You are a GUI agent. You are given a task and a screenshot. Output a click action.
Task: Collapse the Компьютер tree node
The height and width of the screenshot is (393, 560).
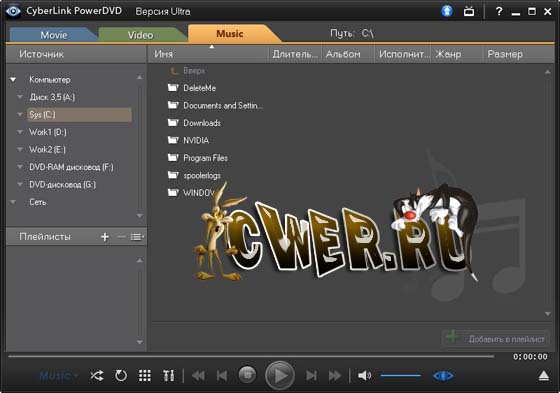pyautogui.click(x=13, y=80)
